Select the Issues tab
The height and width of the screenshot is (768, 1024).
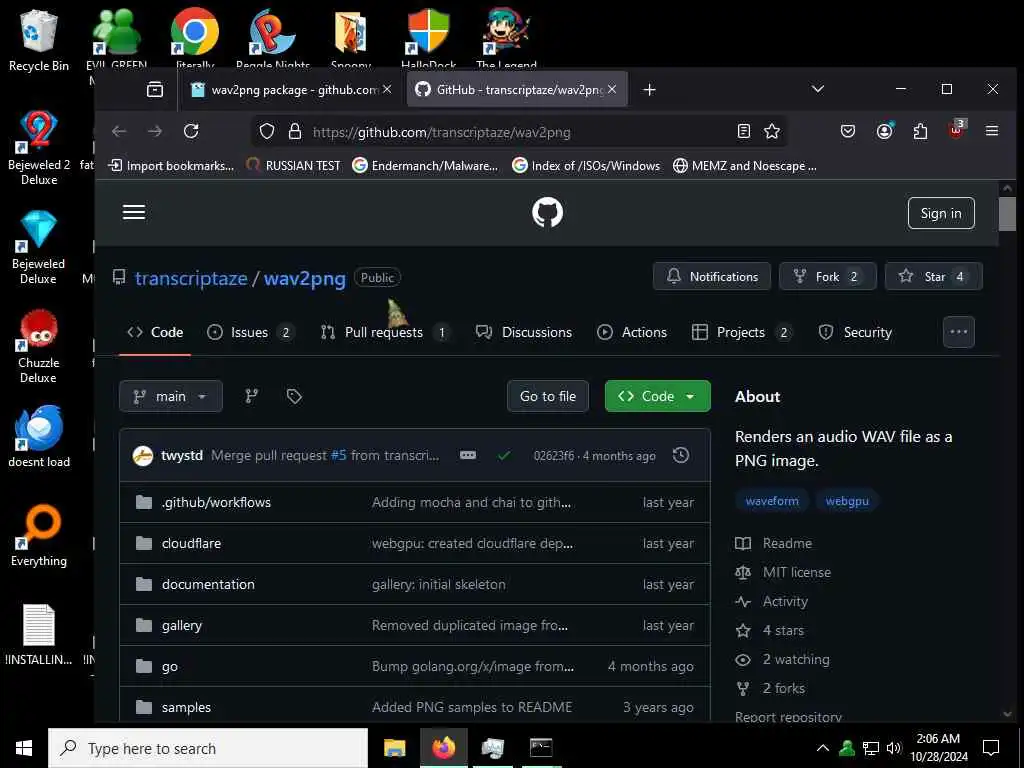pos(249,332)
